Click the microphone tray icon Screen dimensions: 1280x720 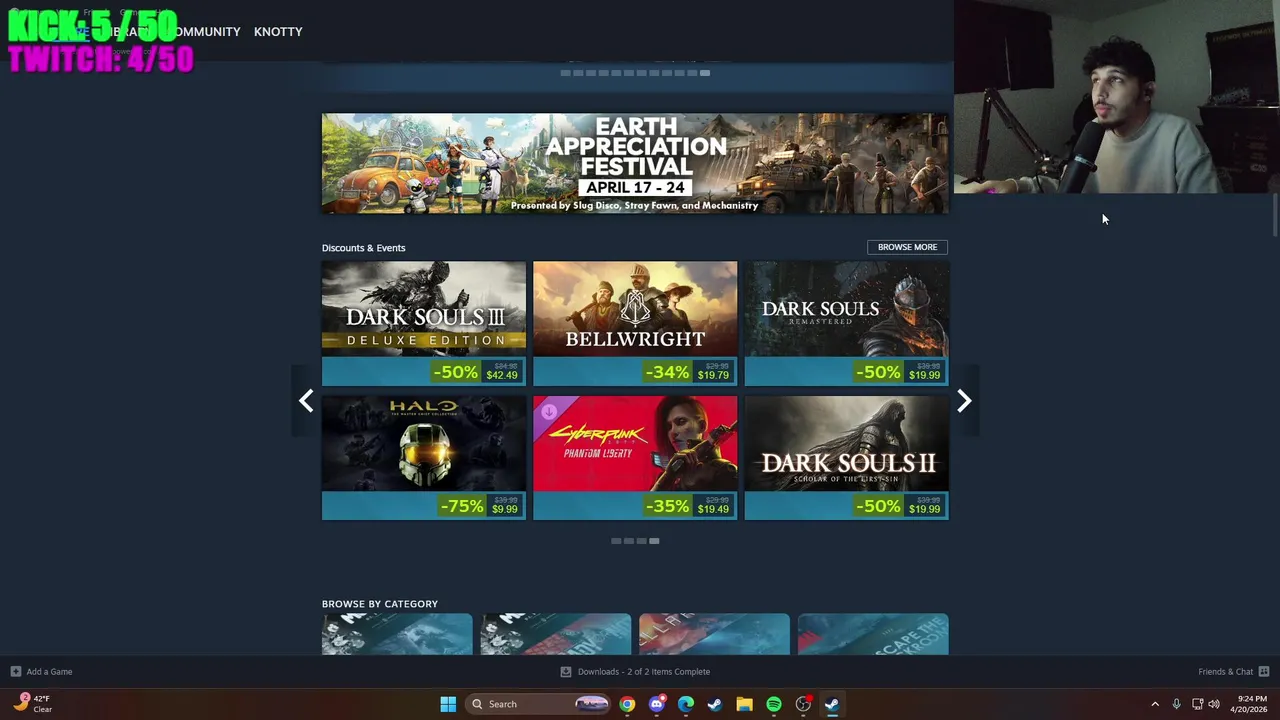pyautogui.click(x=1177, y=704)
